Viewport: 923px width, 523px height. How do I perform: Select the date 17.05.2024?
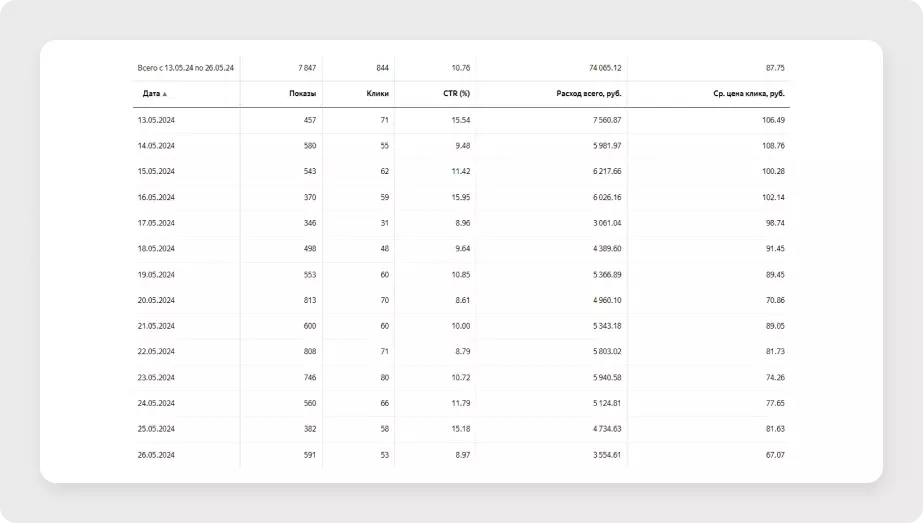[x=156, y=223]
